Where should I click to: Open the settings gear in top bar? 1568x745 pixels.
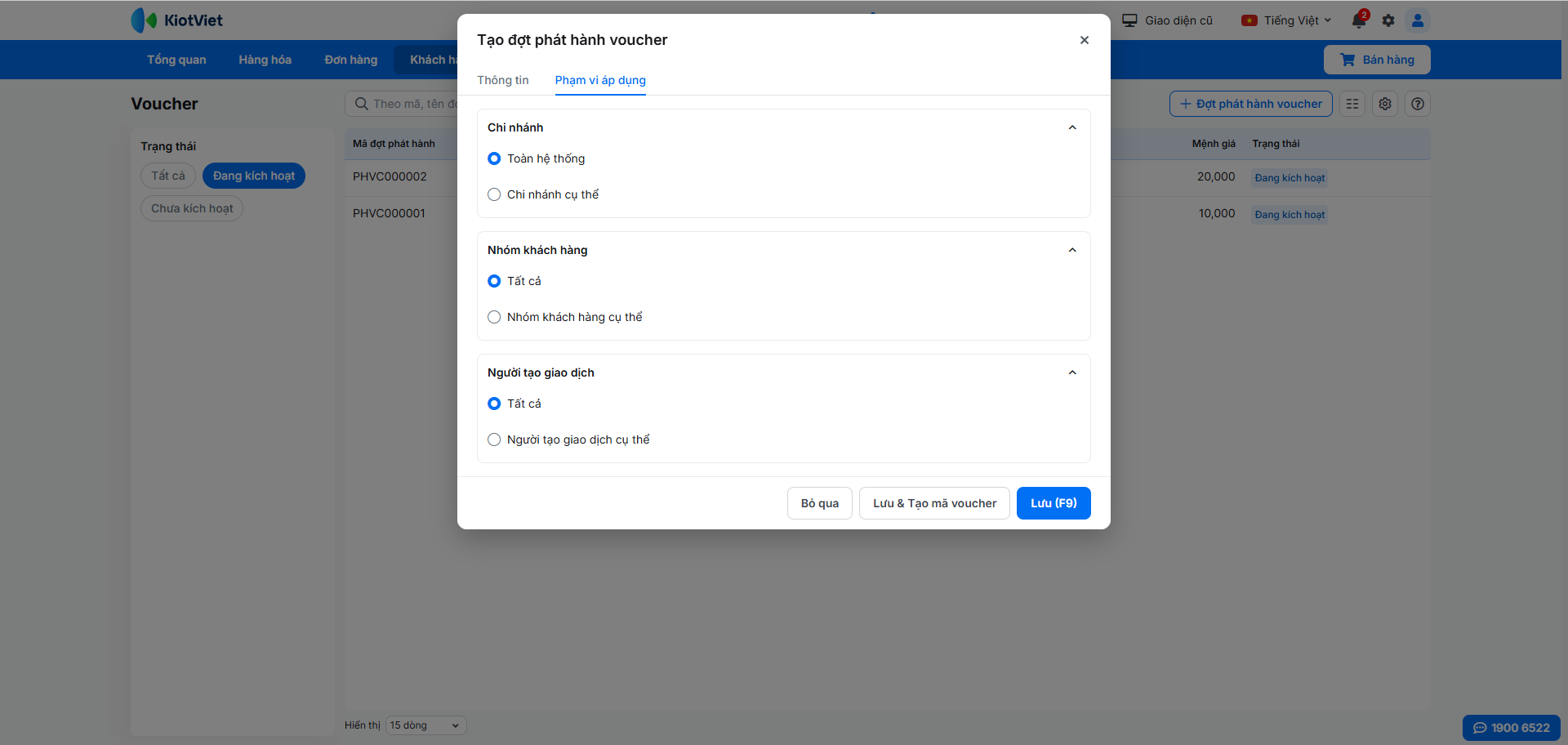(1388, 20)
